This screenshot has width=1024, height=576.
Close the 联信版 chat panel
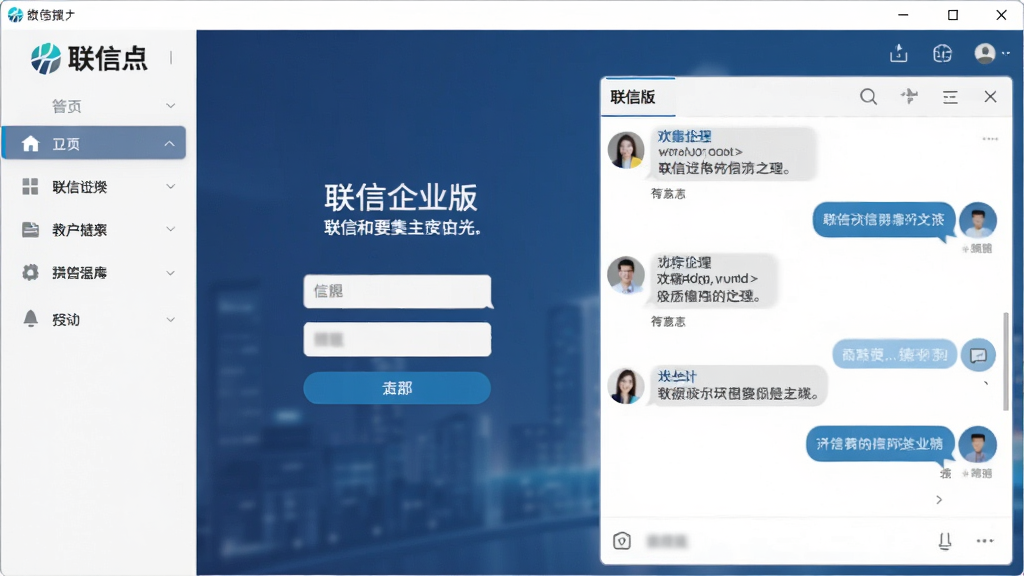coord(990,97)
